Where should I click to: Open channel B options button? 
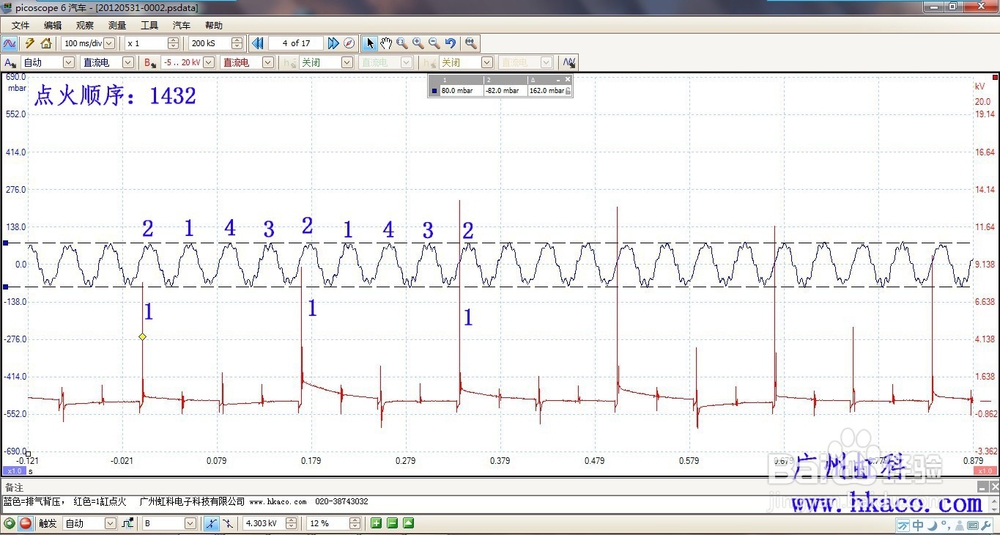tap(150, 62)
